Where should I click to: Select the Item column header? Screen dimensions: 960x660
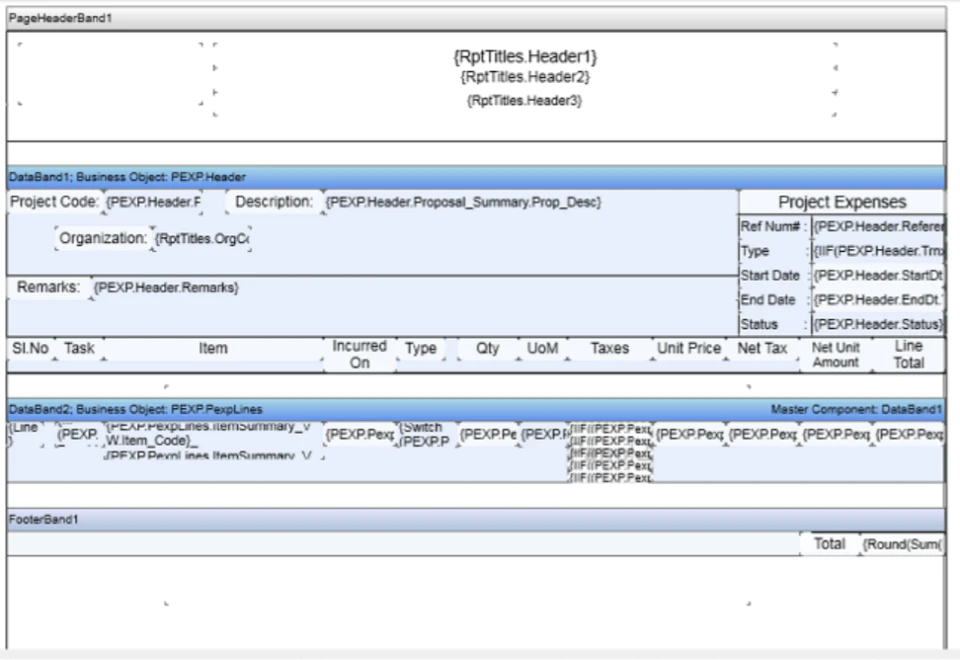[x=213, y=348]
